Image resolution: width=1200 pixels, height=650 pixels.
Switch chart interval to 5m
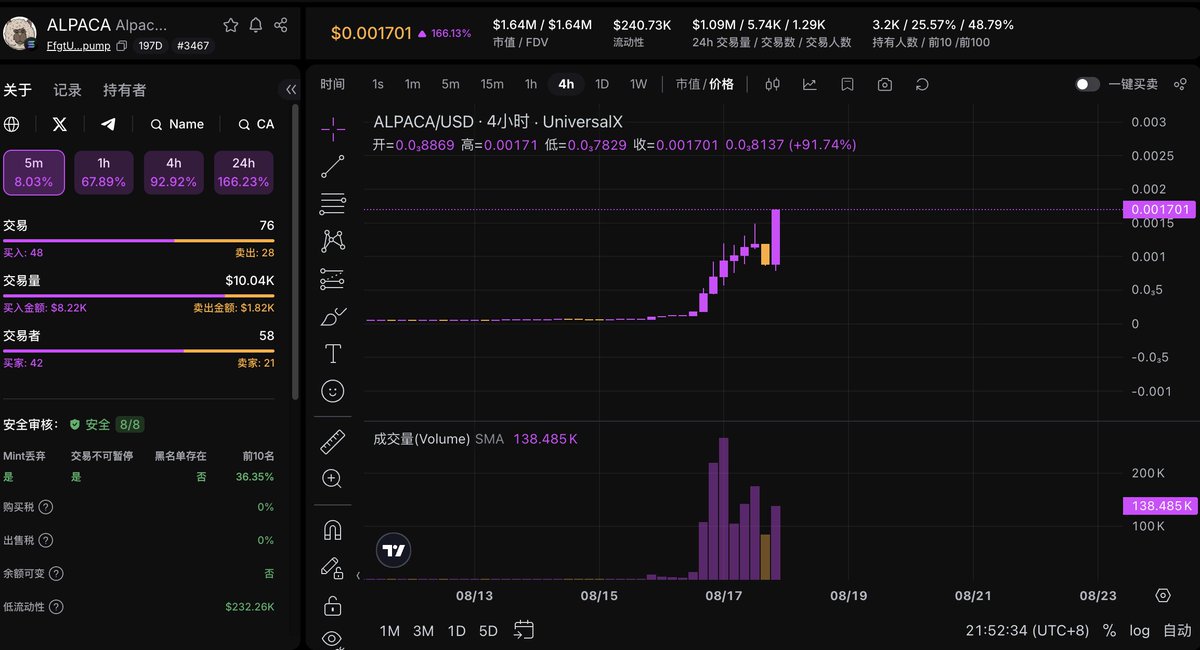pos(450,84)
